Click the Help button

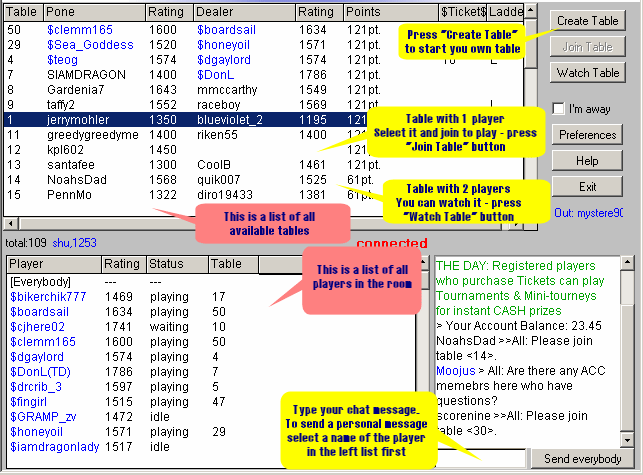click(x=586, y=161)
